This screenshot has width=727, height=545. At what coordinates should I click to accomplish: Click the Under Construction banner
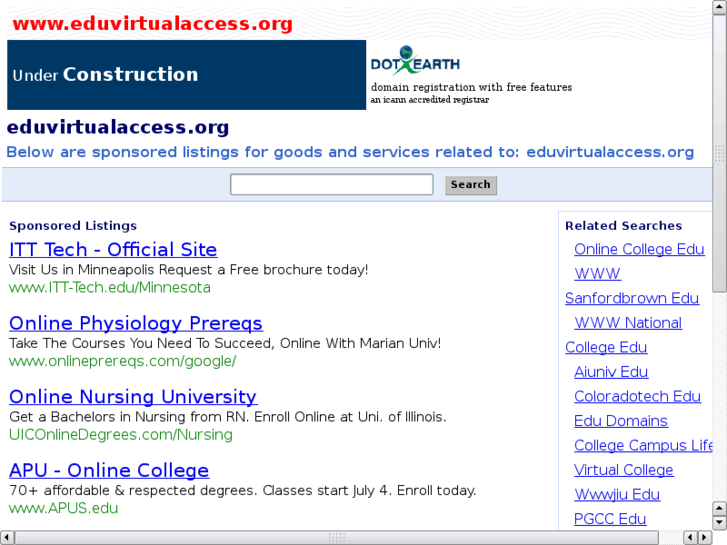(186, 75)
